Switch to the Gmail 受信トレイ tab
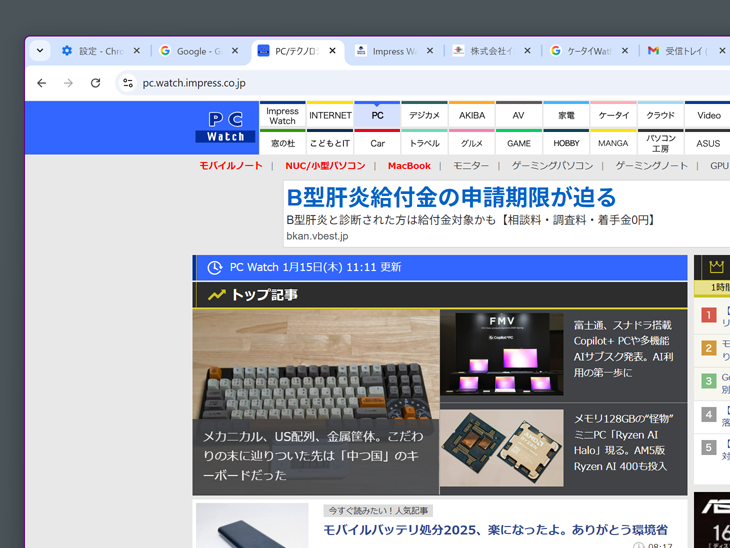Image resolution: width=730 pixels, height=548 pixels. (x=680, y=51)
